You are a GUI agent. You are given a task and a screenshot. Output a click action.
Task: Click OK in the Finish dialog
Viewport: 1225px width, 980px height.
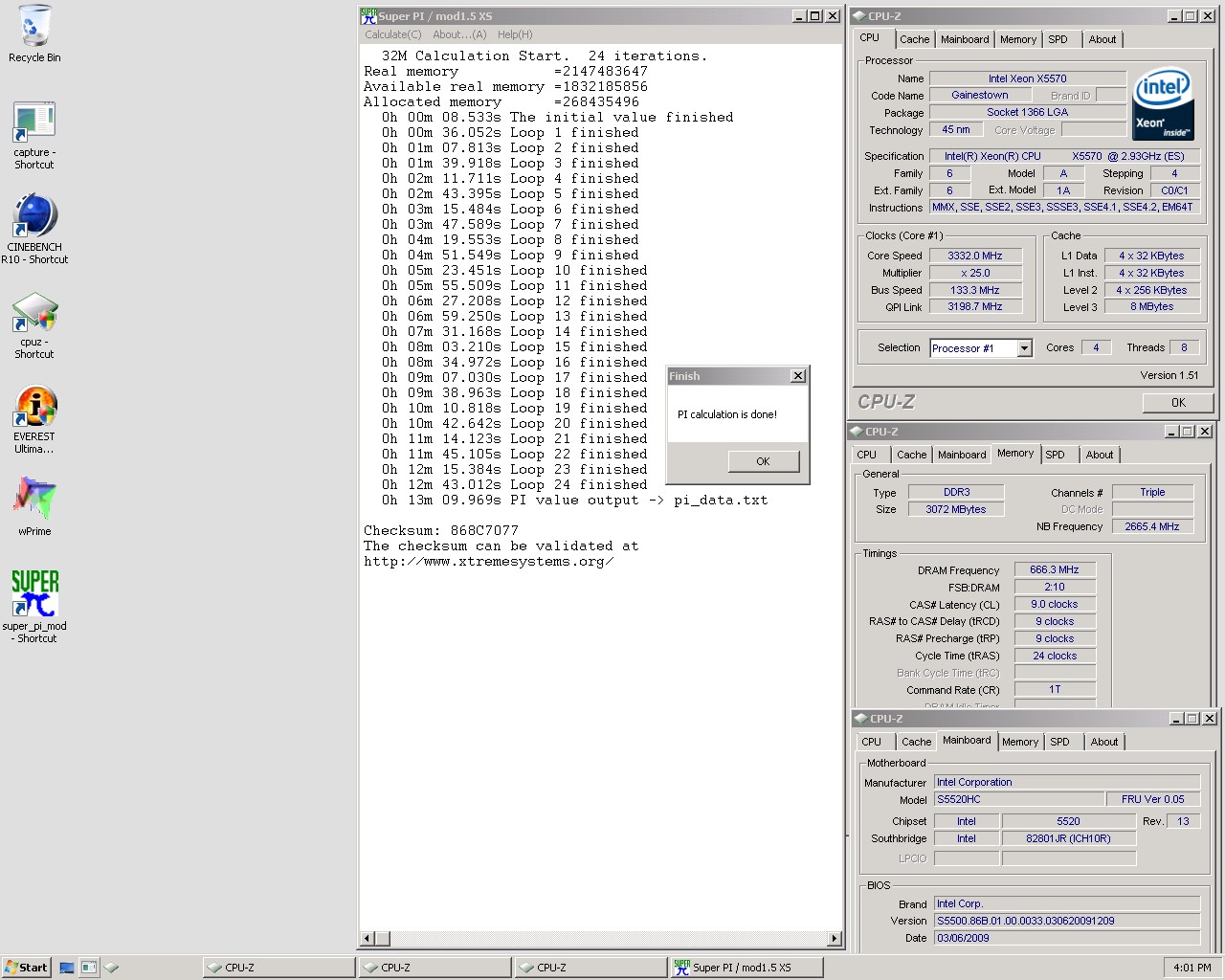point(763,461)
